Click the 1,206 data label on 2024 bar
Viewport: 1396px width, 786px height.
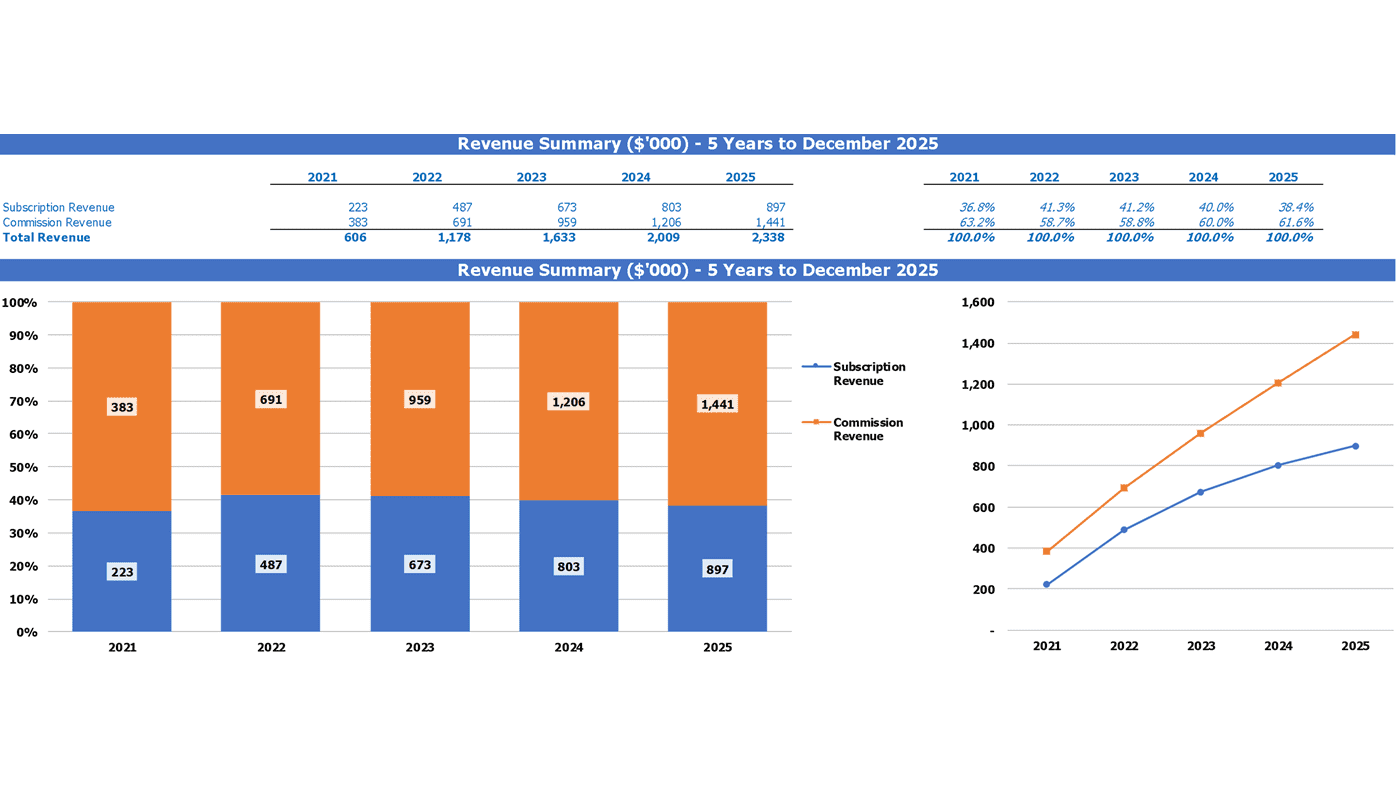pos(569,402)
